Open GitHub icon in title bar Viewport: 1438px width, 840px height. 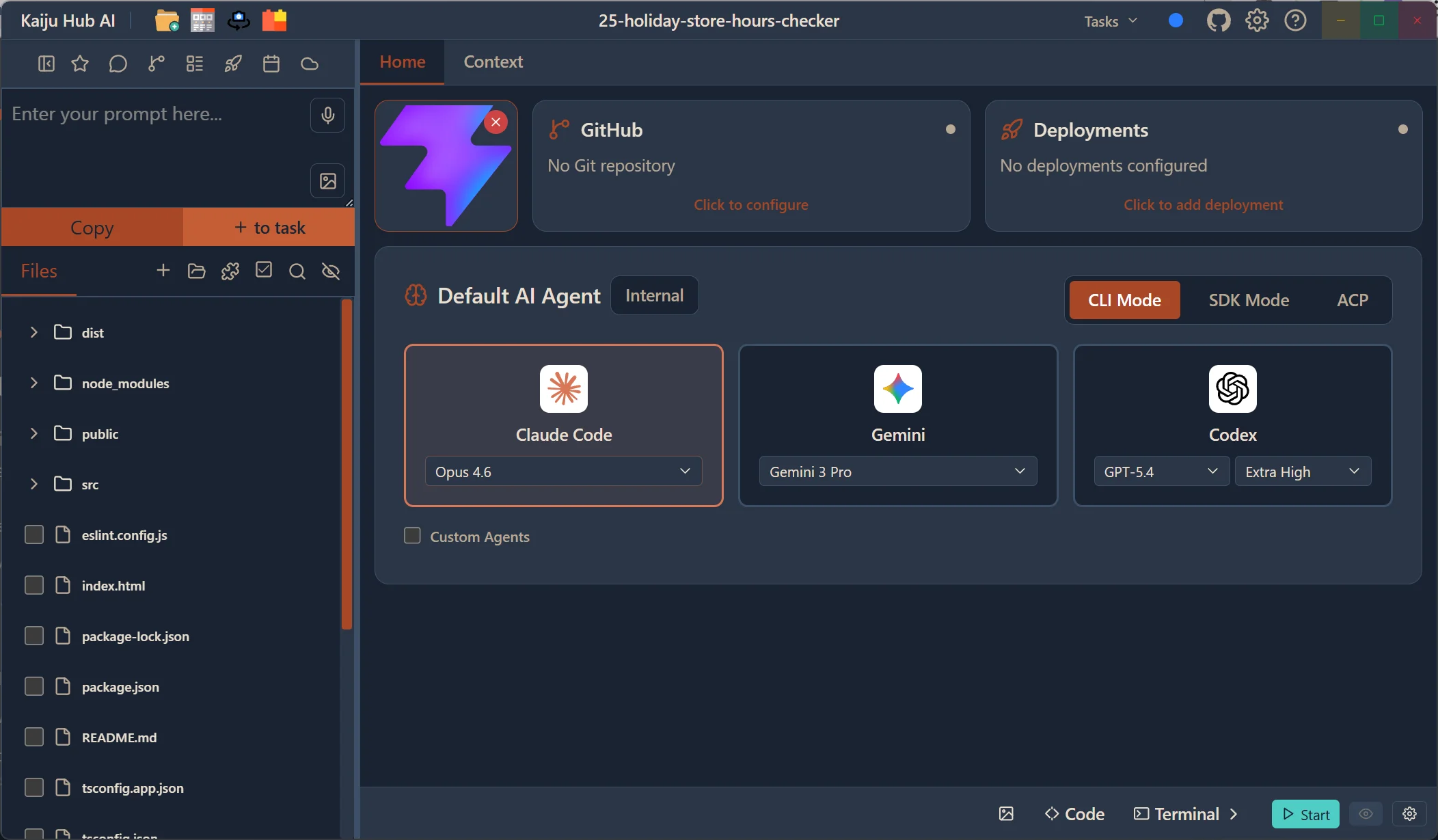click(1218, 21)
